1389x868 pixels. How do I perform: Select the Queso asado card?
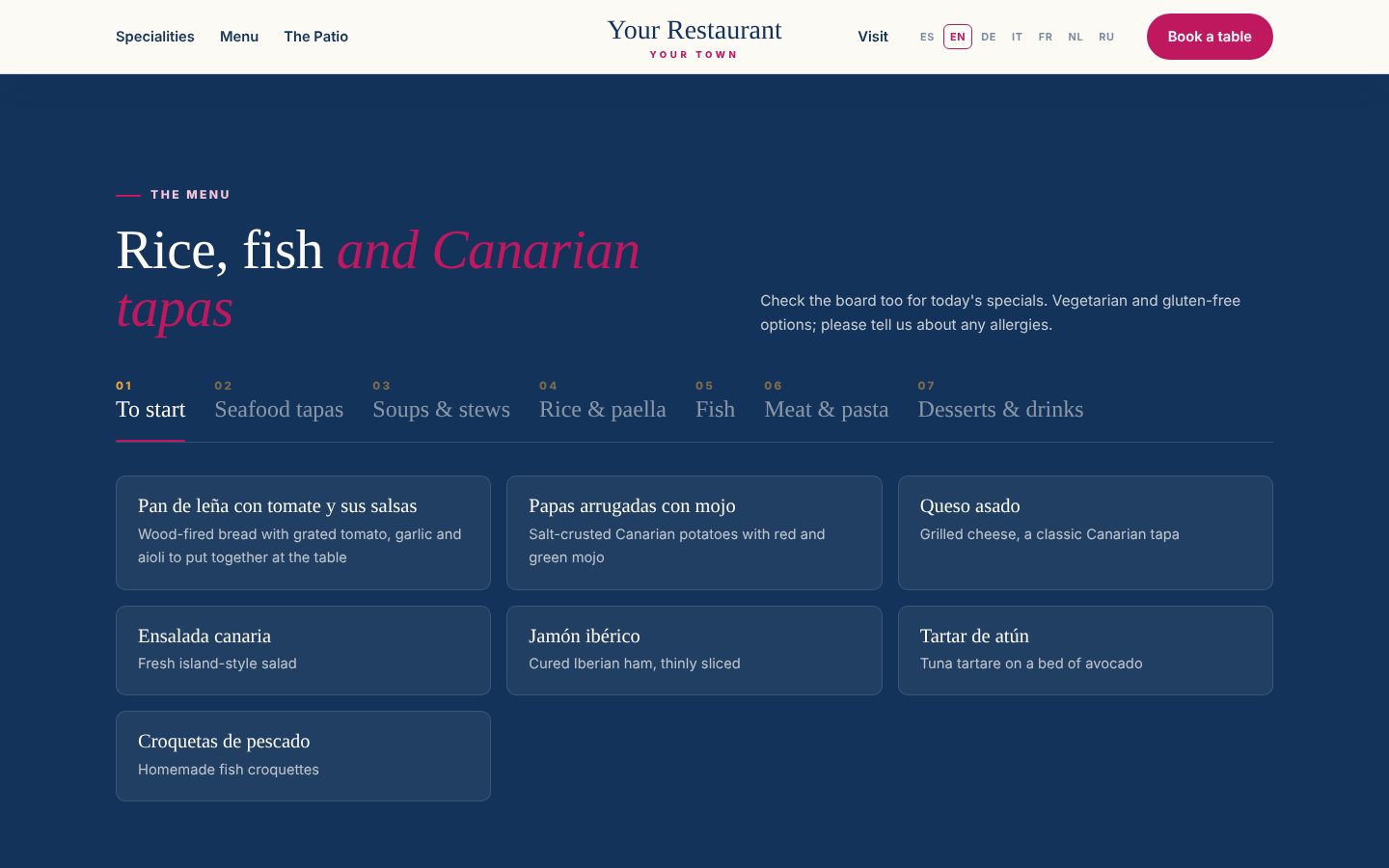point(1085,532)
